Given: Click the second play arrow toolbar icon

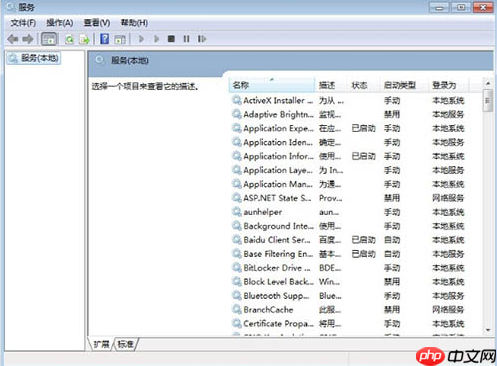Looking at the screenshot, I should pos(156,39).
